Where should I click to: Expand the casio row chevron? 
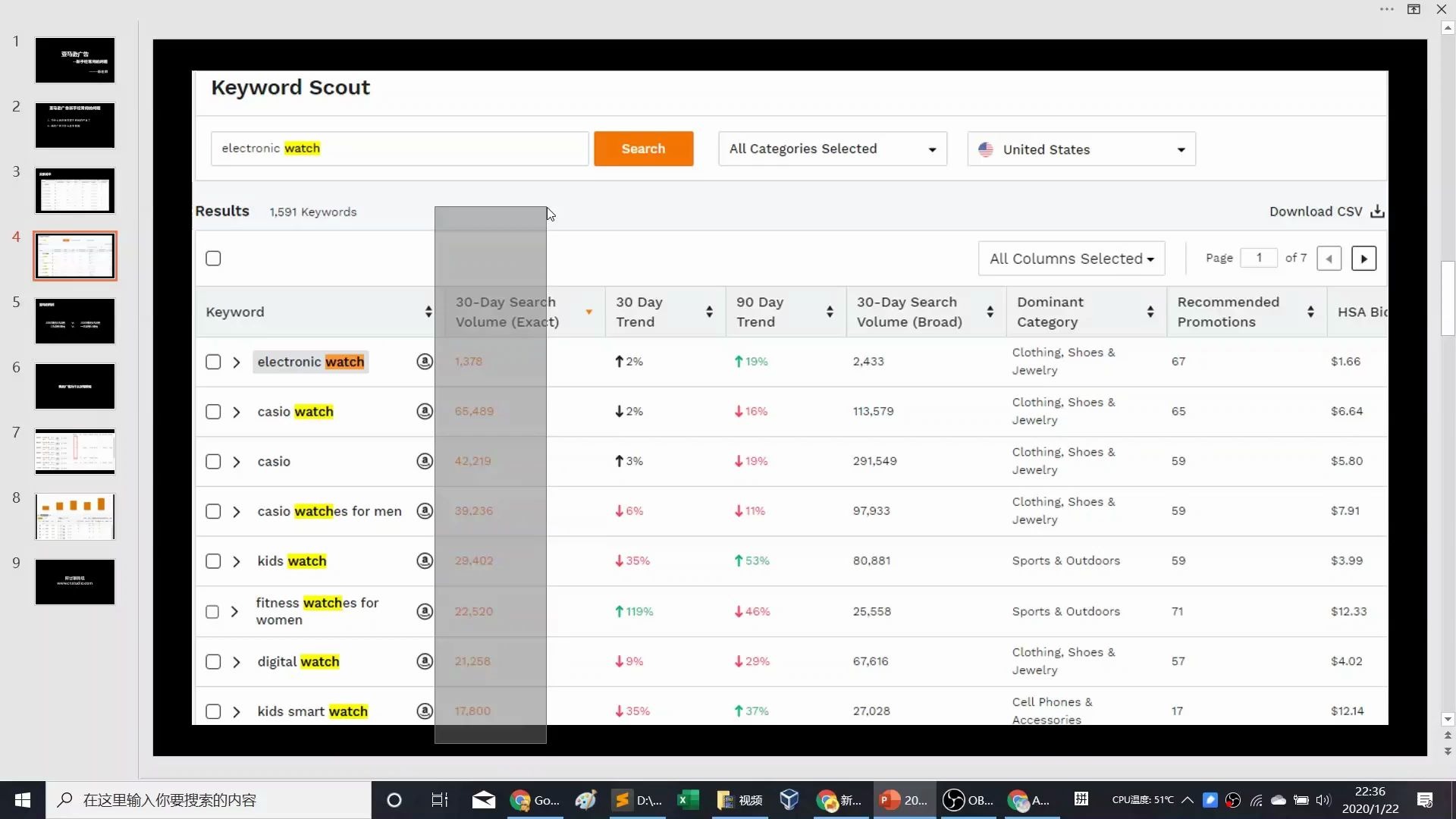[237, 462]
